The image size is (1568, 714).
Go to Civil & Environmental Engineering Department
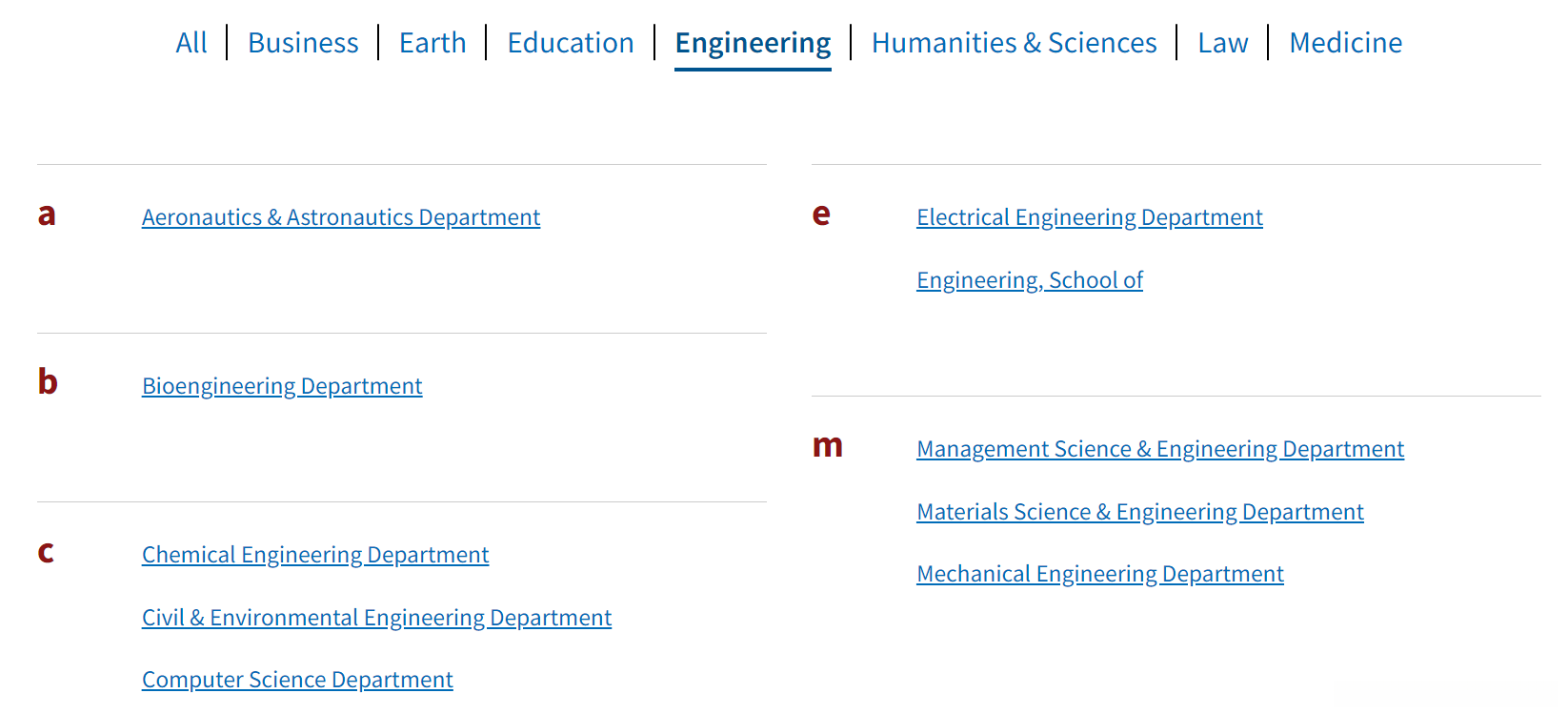point(376,618)
